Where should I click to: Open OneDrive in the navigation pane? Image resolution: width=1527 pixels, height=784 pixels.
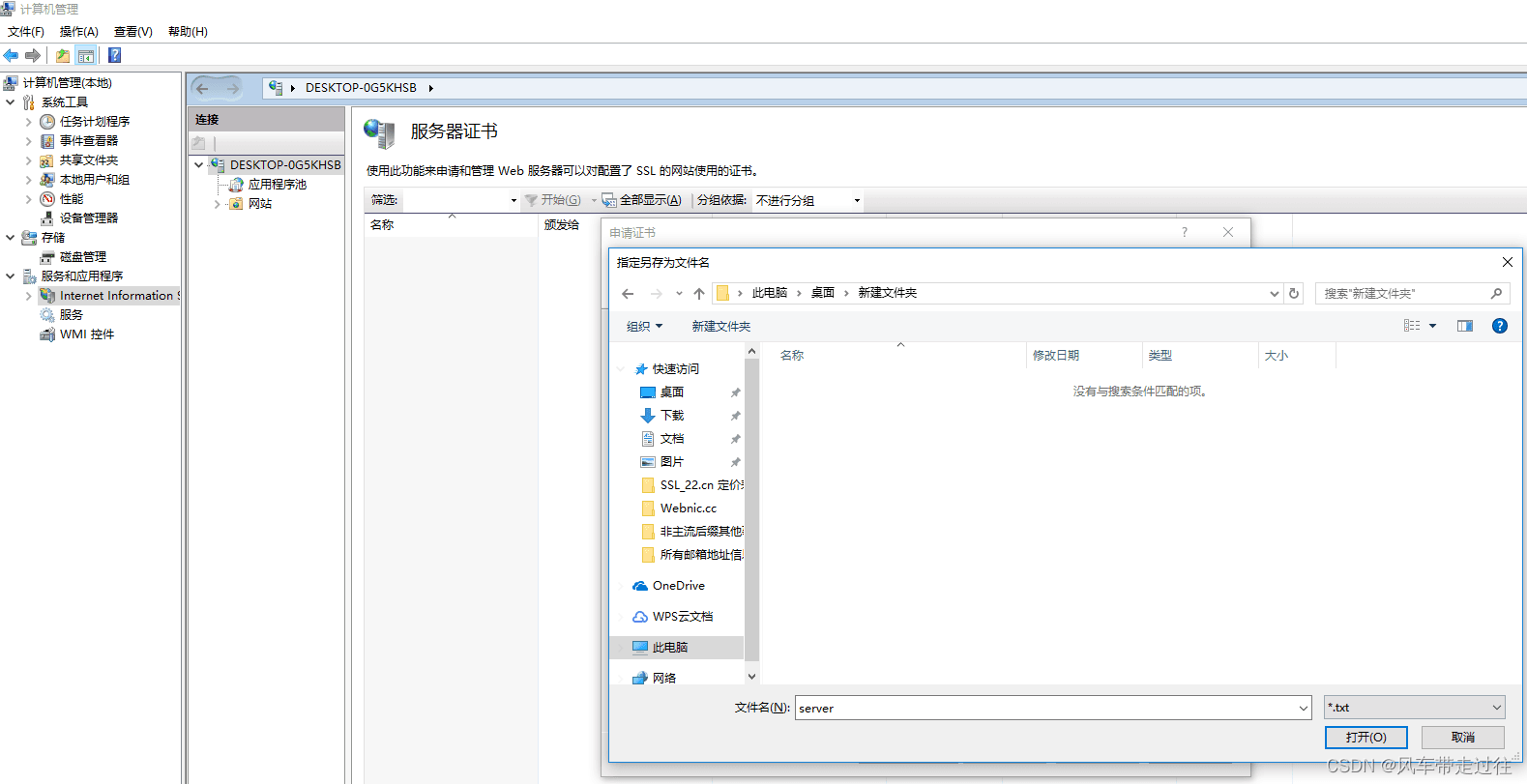679,586
